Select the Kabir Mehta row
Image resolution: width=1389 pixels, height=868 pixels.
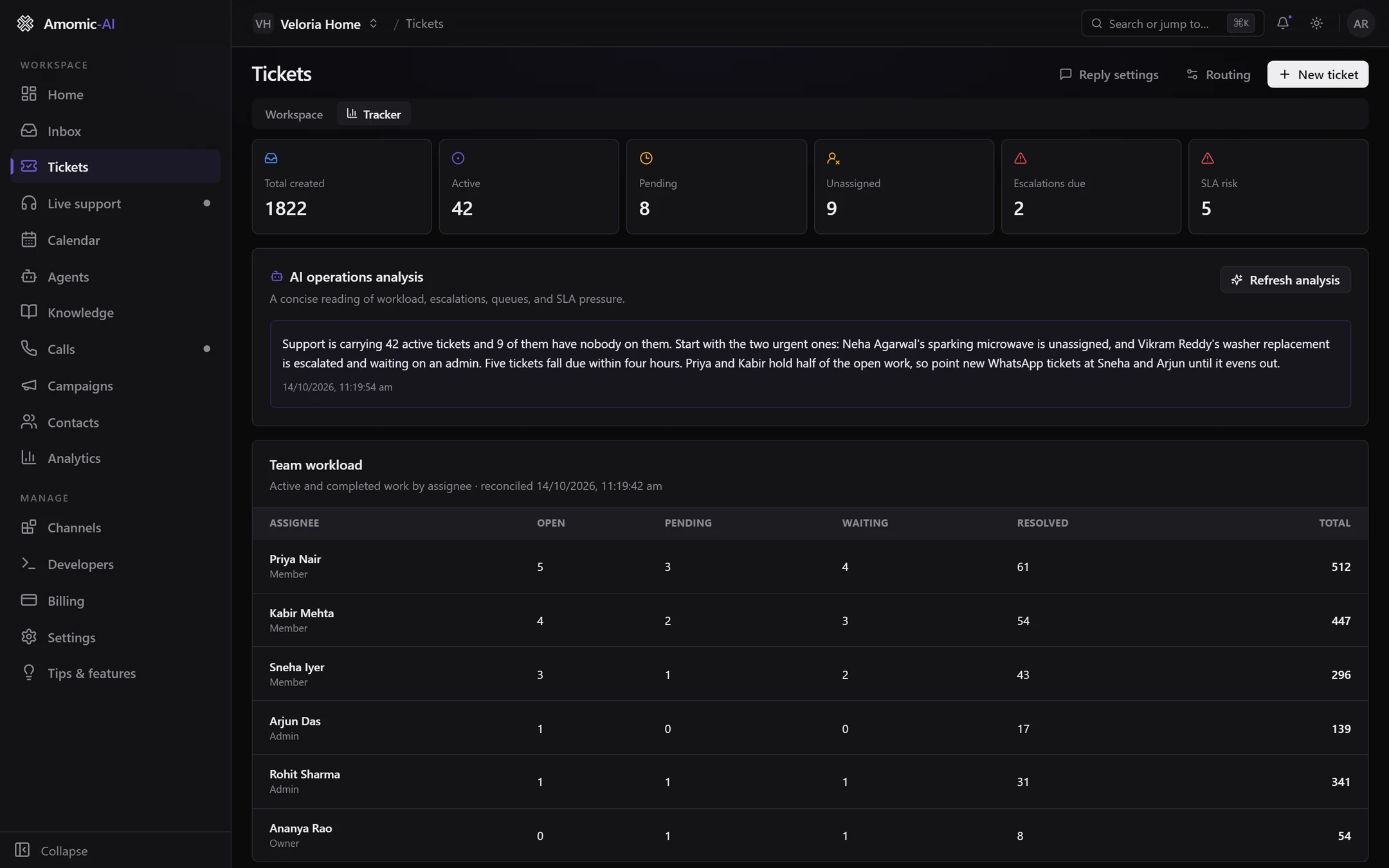coord(810,620)
